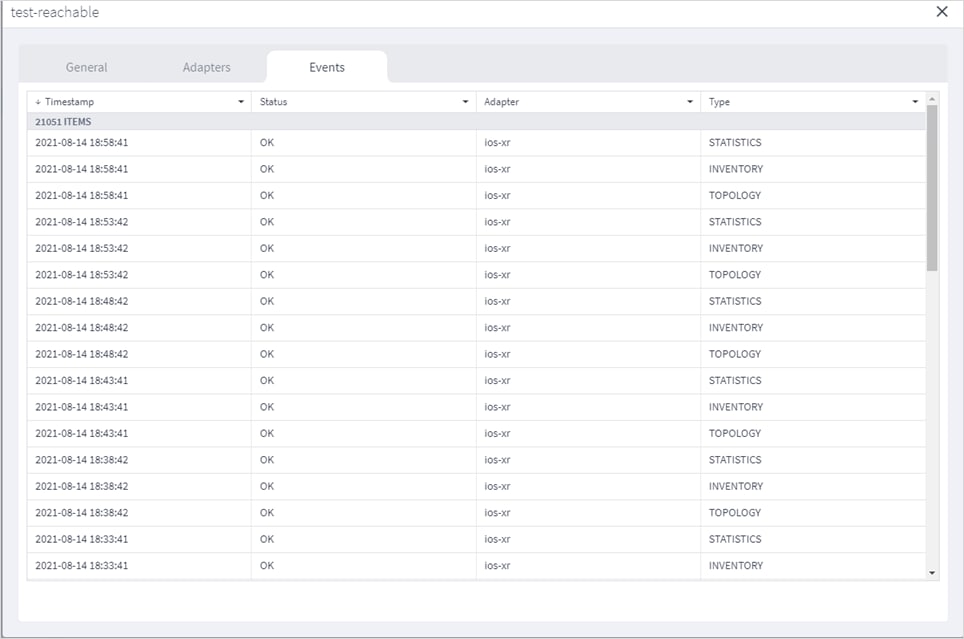
Task: Click the scrollbar up arrow
Action: tap(931, 99)
